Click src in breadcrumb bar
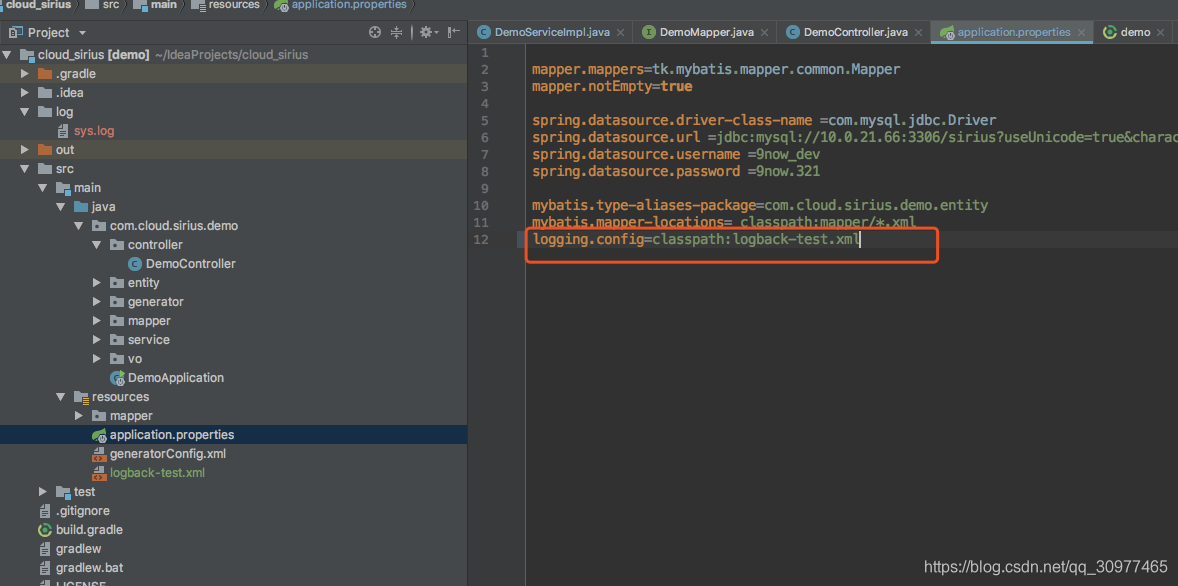This screenshot has height=586, width=1178. 110,5
